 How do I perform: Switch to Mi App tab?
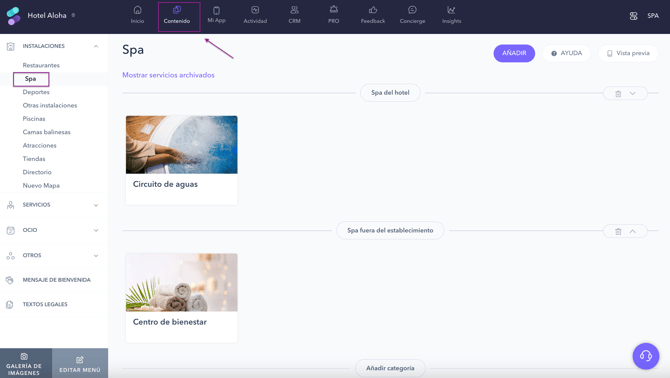(x=216, y=15)
